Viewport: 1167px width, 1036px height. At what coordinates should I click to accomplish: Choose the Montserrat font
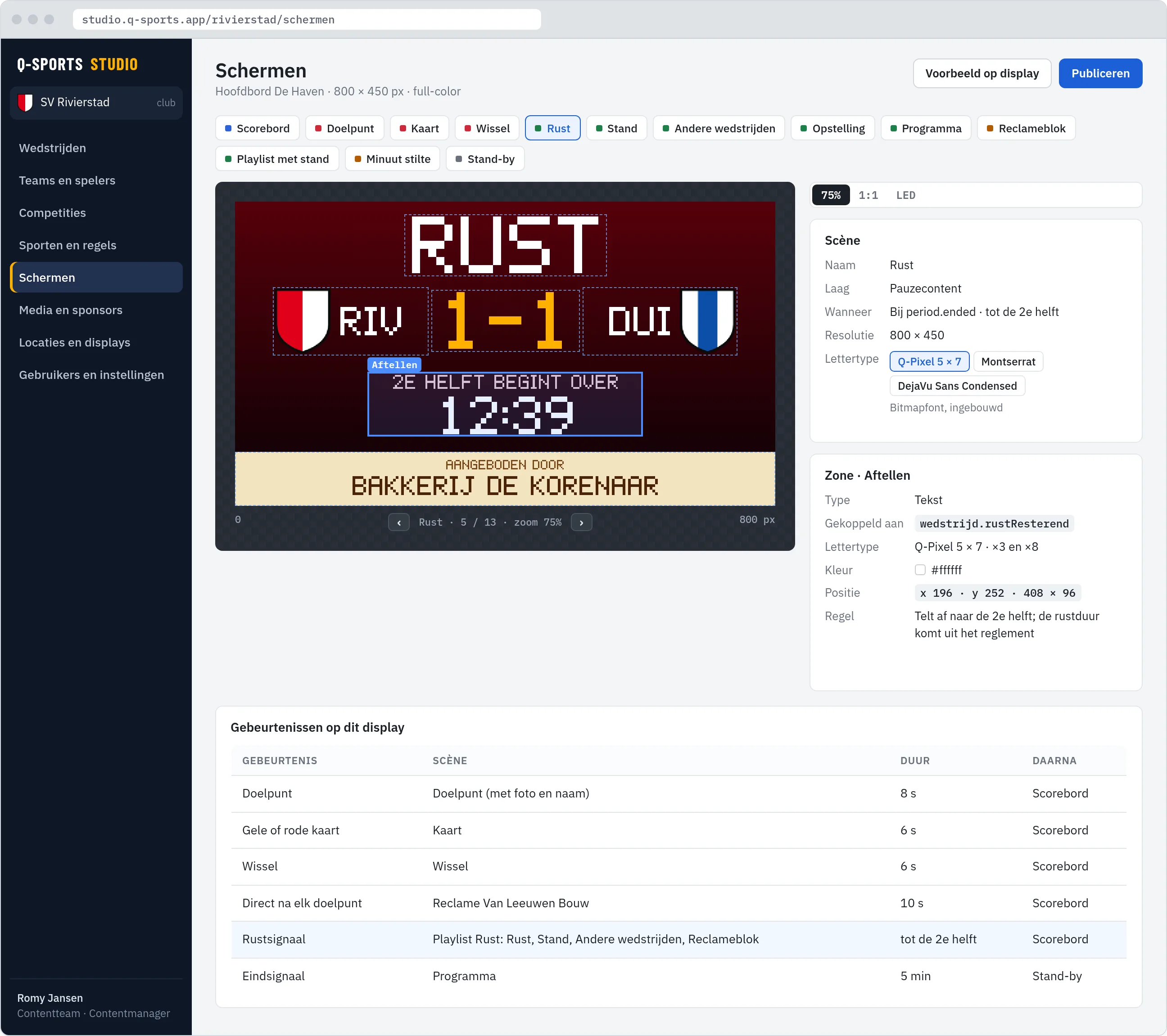[x=1008, y=361]
